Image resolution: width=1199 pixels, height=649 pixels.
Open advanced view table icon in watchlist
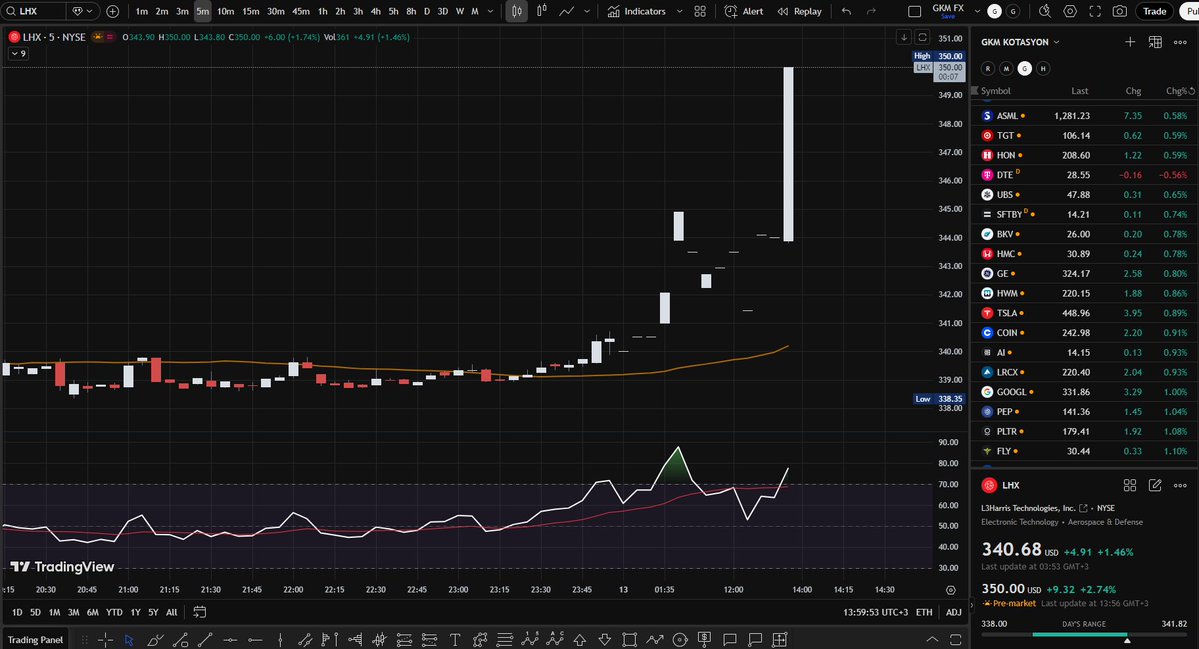[x=1155, y=42]
